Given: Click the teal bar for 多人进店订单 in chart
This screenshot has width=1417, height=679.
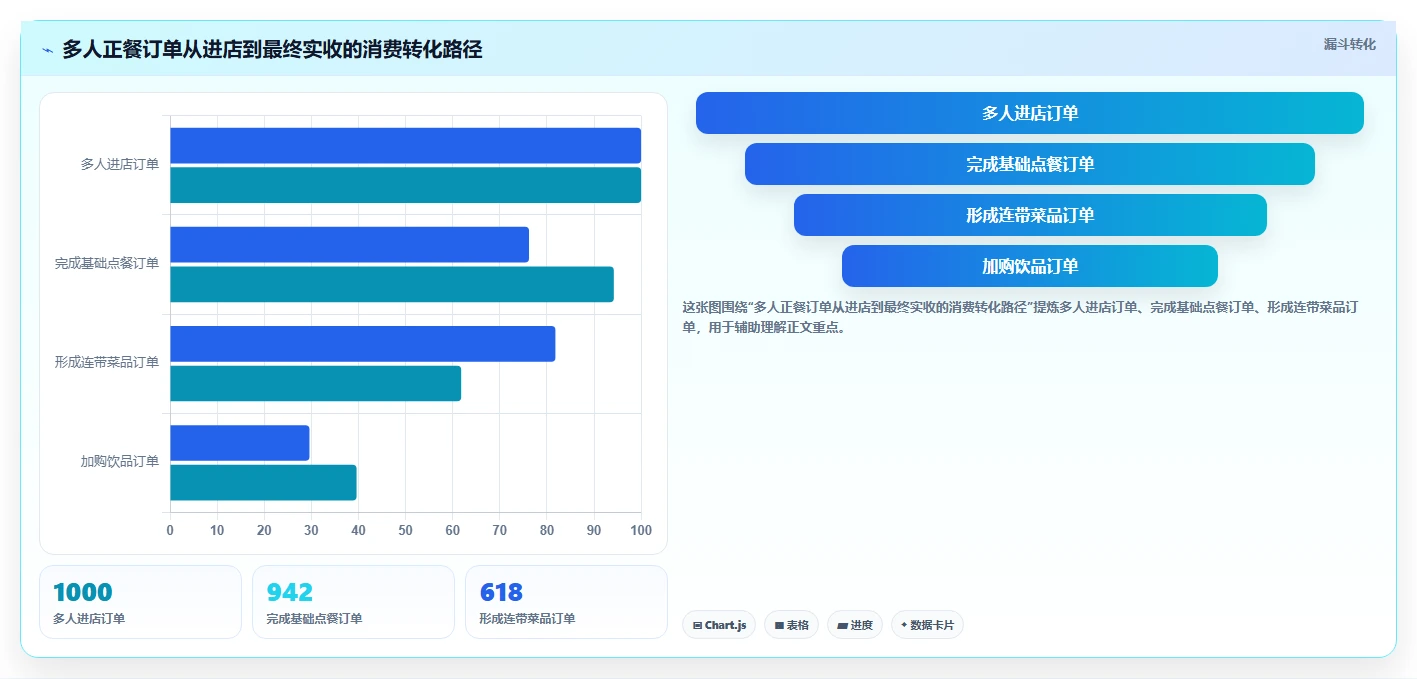Looking at the screenshot, I should (405, 185).
